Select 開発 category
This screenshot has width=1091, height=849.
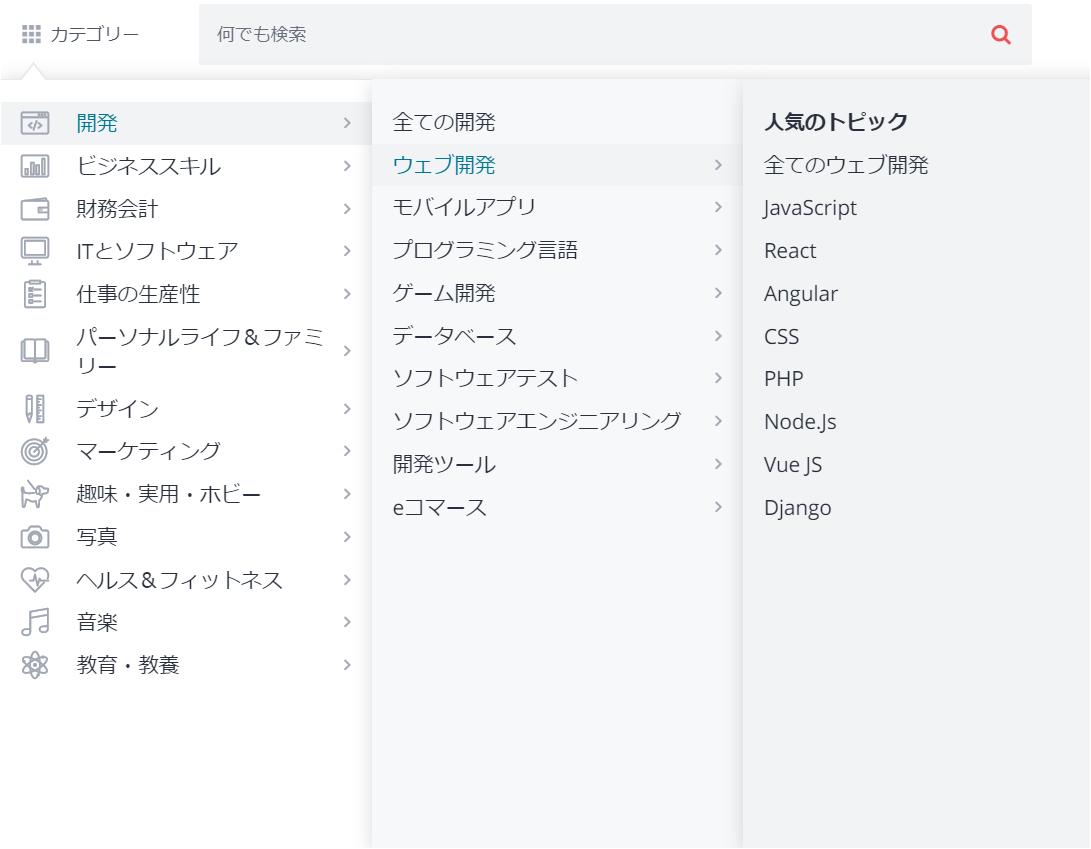[97, 123]
